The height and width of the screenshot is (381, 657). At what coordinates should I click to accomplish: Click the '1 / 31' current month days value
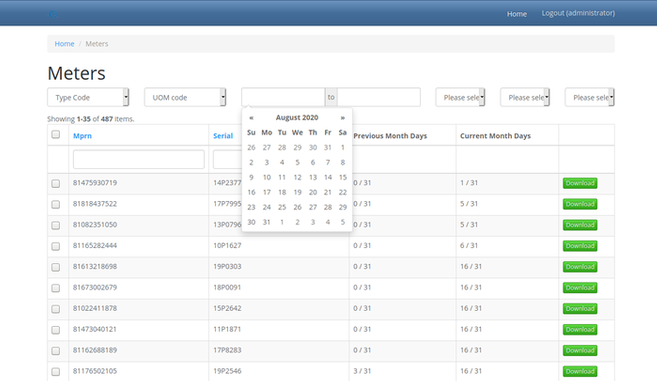[x=469, y=183]
